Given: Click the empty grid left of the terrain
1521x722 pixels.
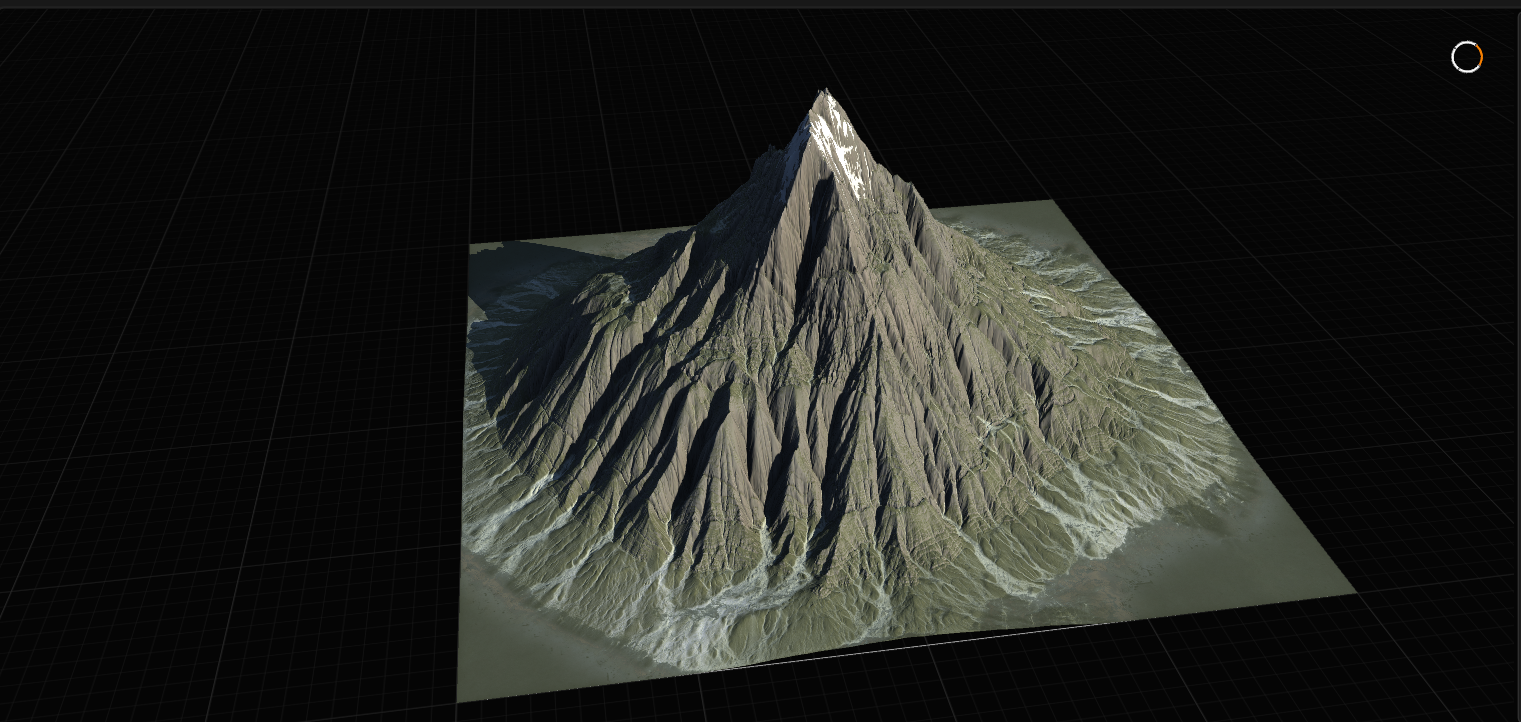Looking at the screenshot, I should 230,400.
